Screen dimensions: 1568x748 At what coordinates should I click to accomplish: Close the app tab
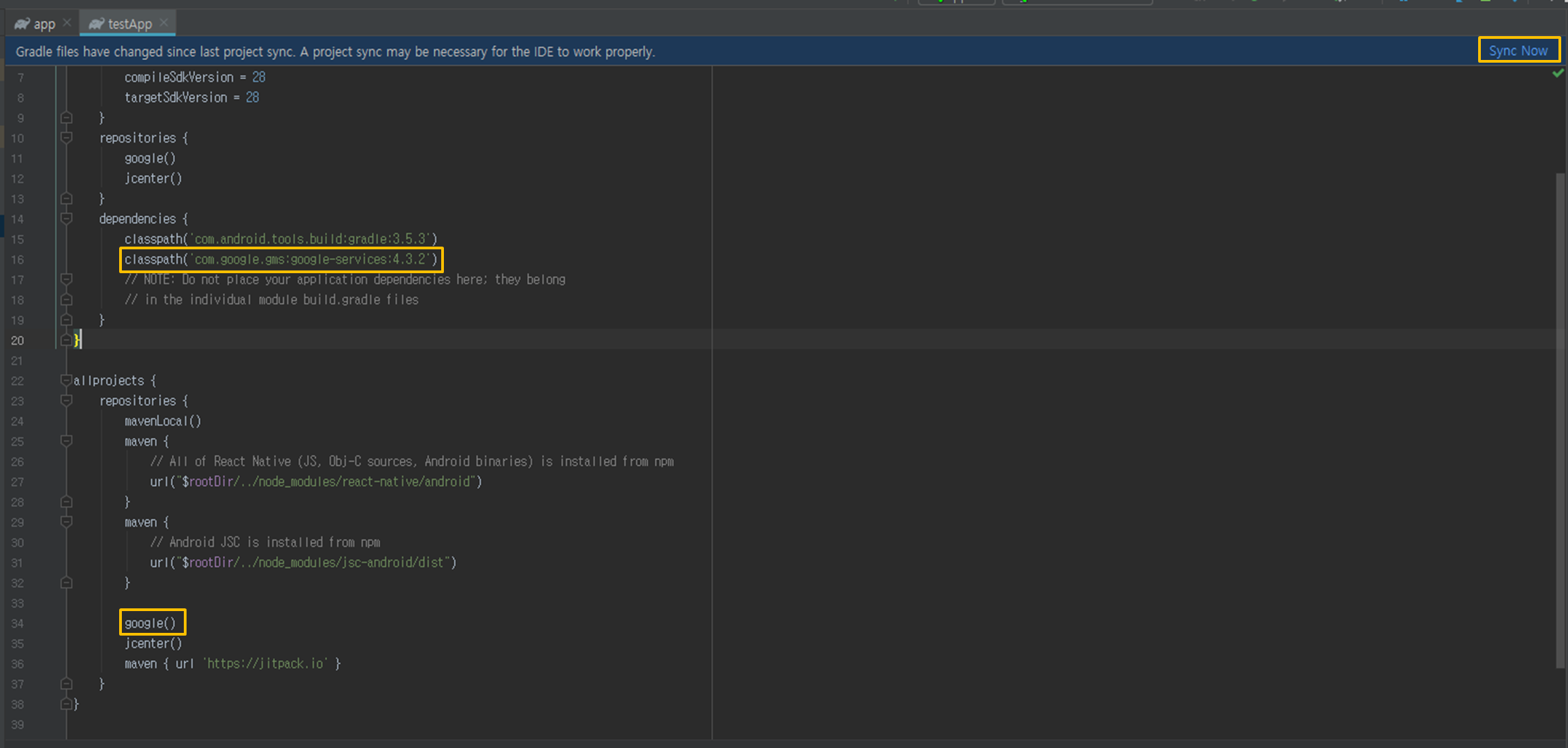point(67,23)
